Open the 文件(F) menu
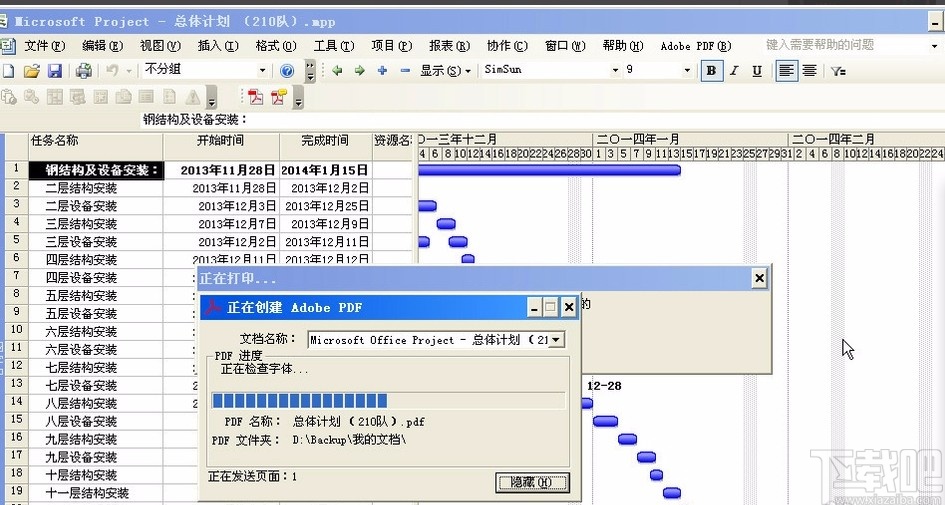This screenshot has height=505, width=945. coord(45,46)
